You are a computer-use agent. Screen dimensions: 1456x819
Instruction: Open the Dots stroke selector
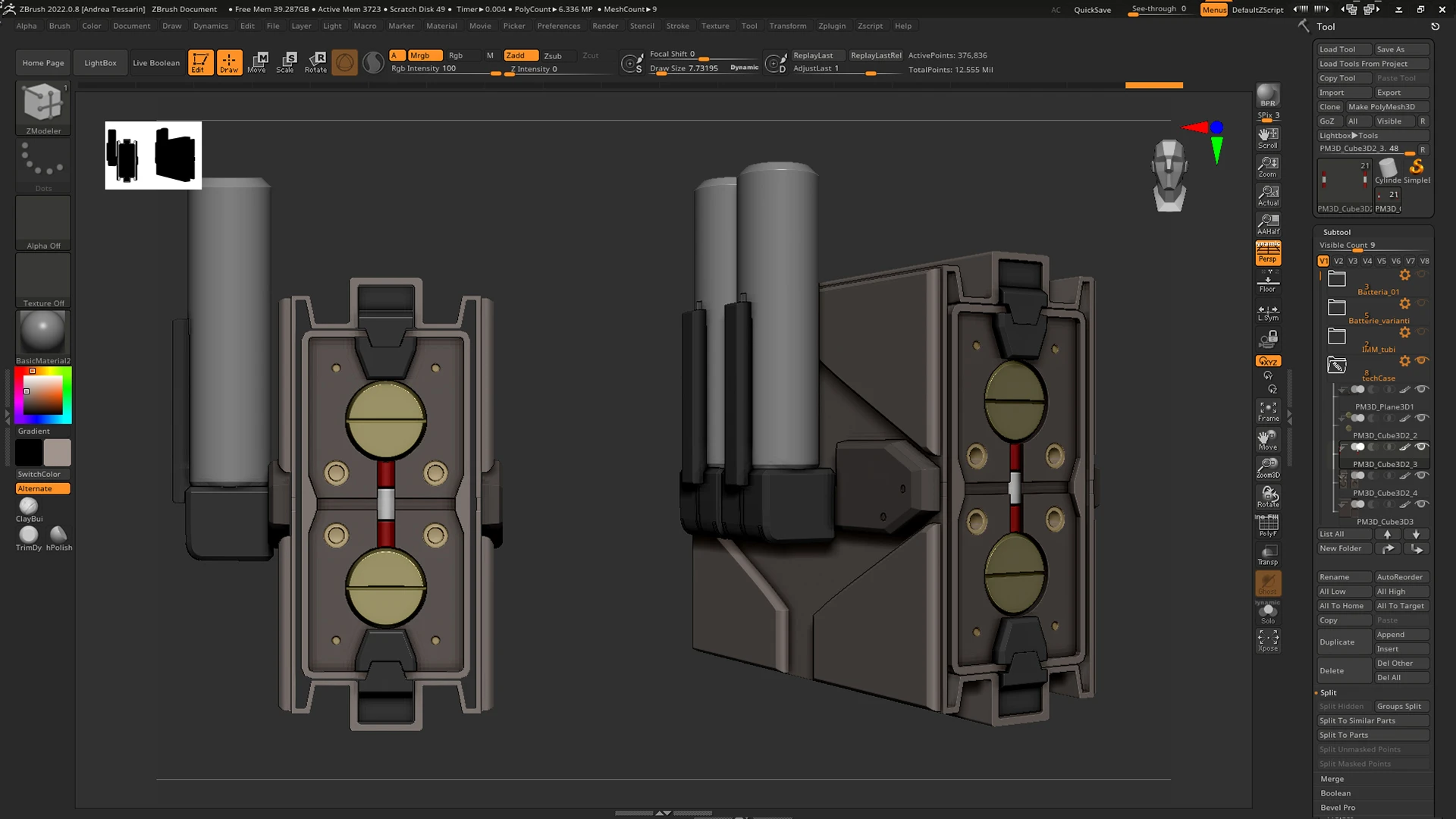[43, 165]
